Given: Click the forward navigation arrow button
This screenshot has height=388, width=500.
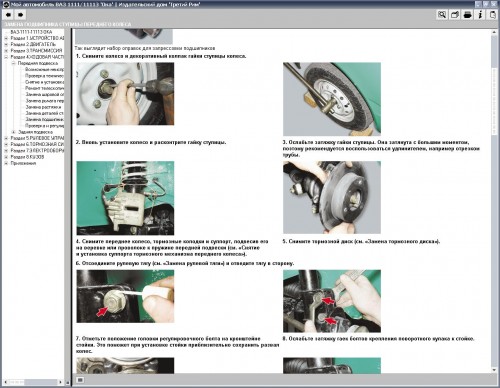Looking at the screenshot, I should 21,15.
